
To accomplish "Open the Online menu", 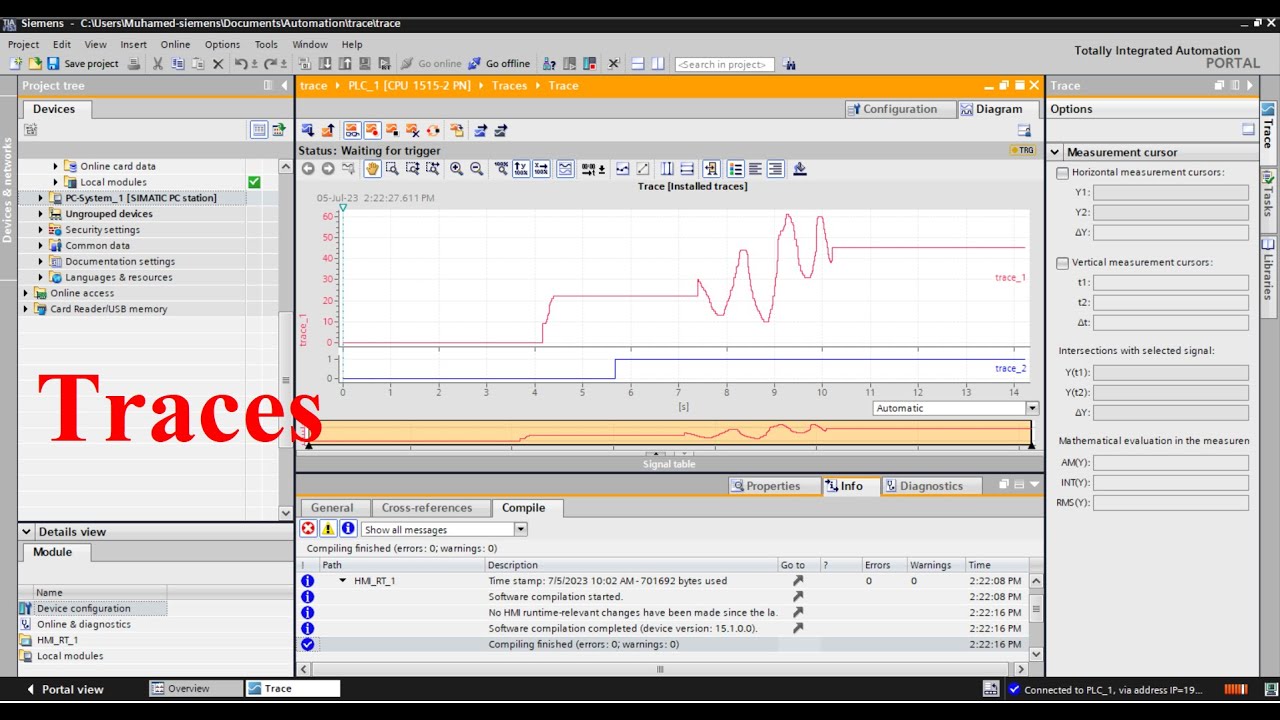I will (175, 44).
